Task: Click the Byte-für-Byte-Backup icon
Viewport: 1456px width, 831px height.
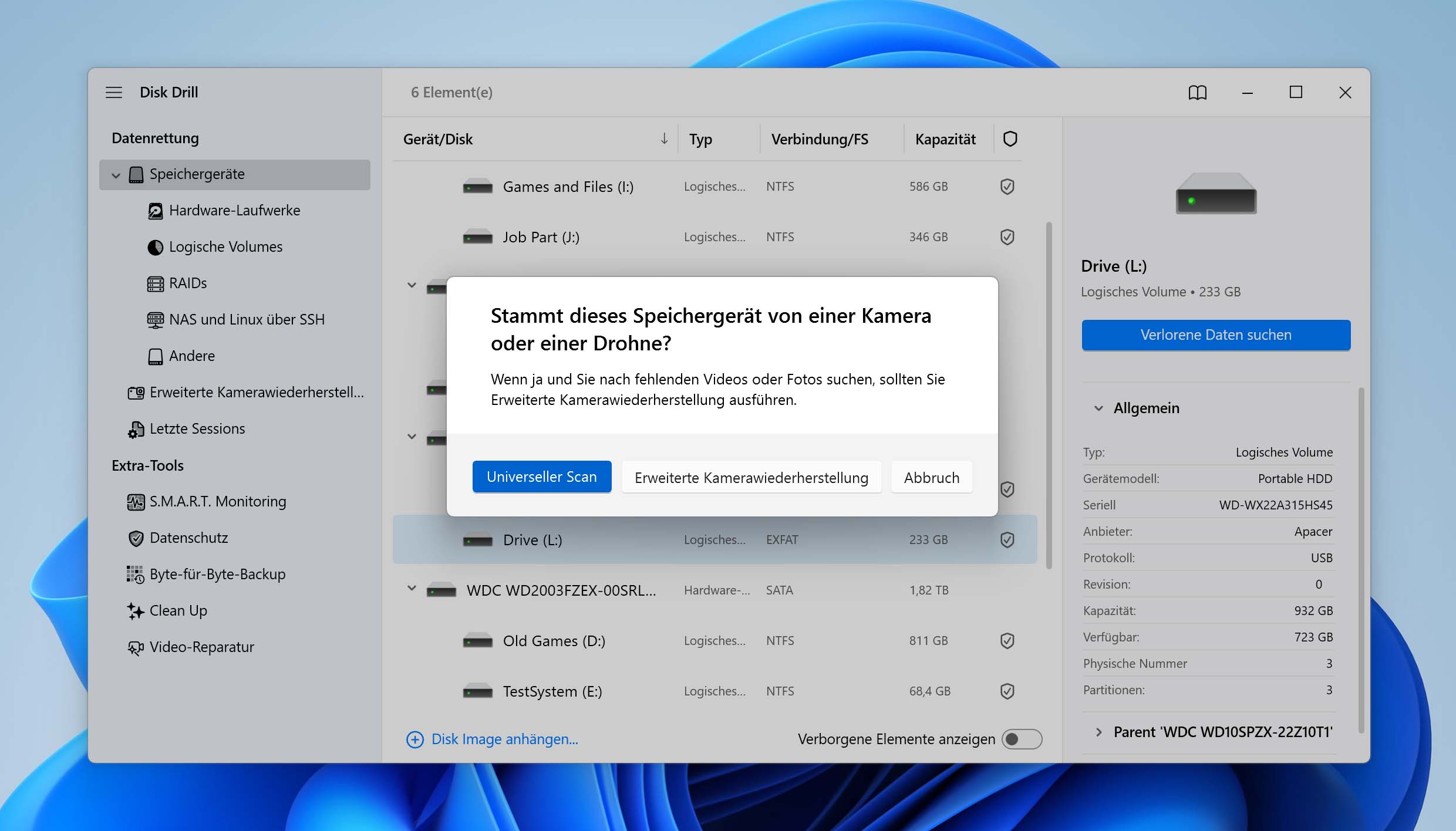Action: point(136,575)
